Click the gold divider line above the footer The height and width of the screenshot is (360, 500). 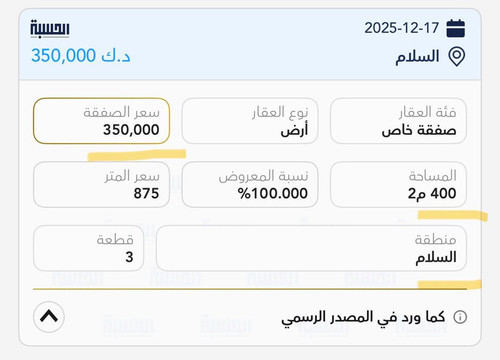click(250, 289)
